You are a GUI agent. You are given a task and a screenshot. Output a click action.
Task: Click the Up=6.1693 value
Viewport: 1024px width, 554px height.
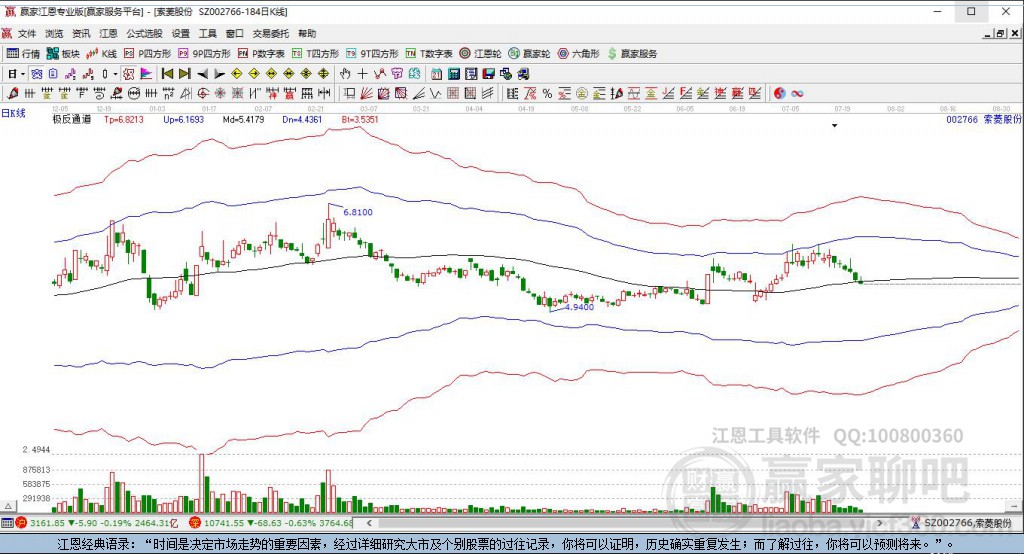pyautogui.click(x=184, y=120)
